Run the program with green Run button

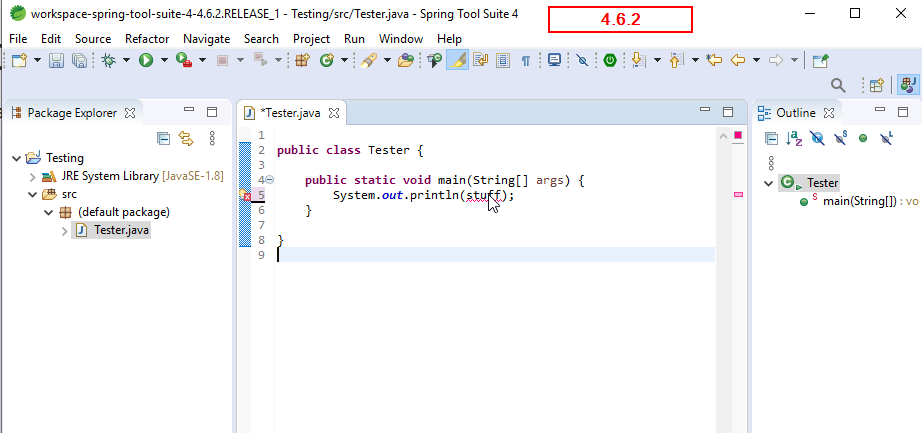pos(146,60)
